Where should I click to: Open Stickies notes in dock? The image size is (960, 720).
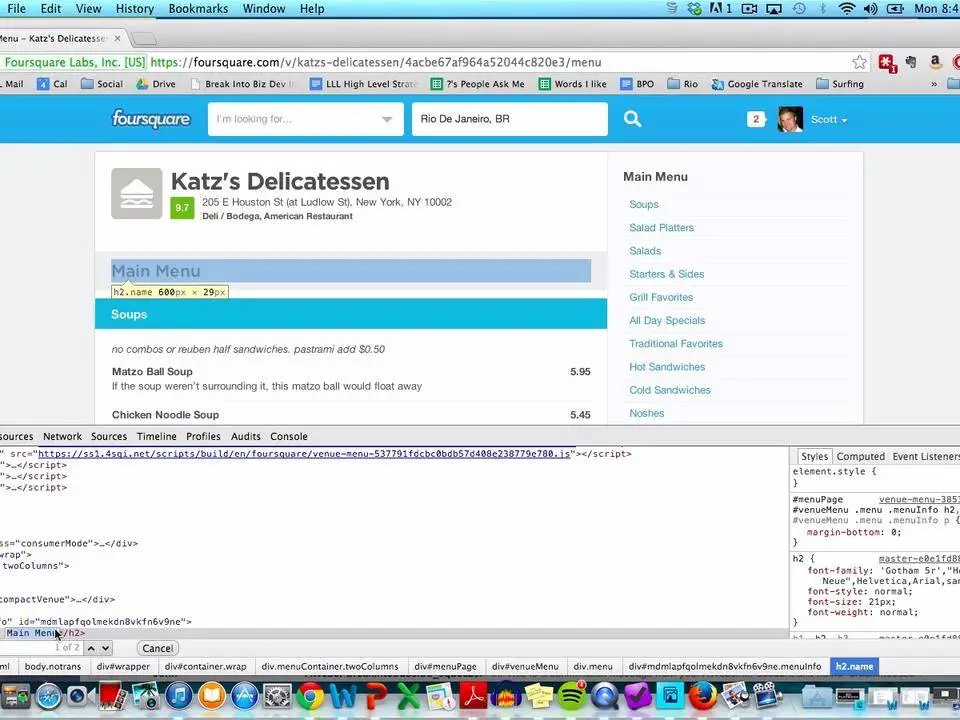pyautogui.click(x=539, y=697)
